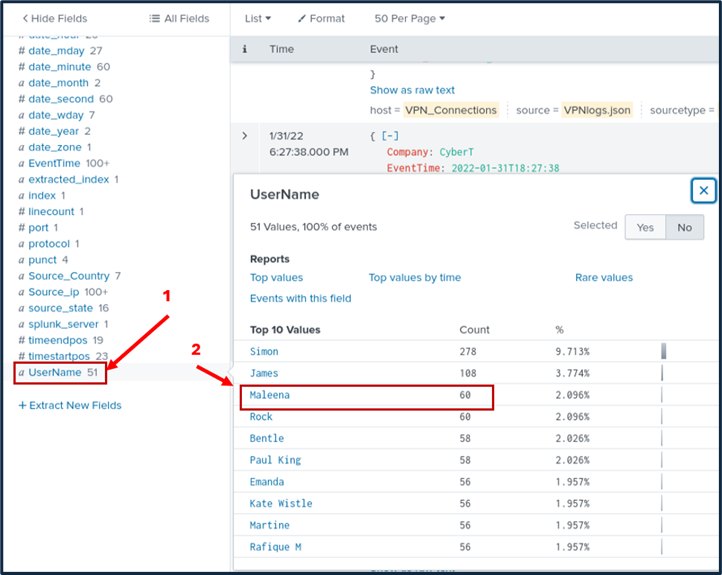Click Events with this field link
The width and height of the screenshot is (722, 575).
[300, 298]
